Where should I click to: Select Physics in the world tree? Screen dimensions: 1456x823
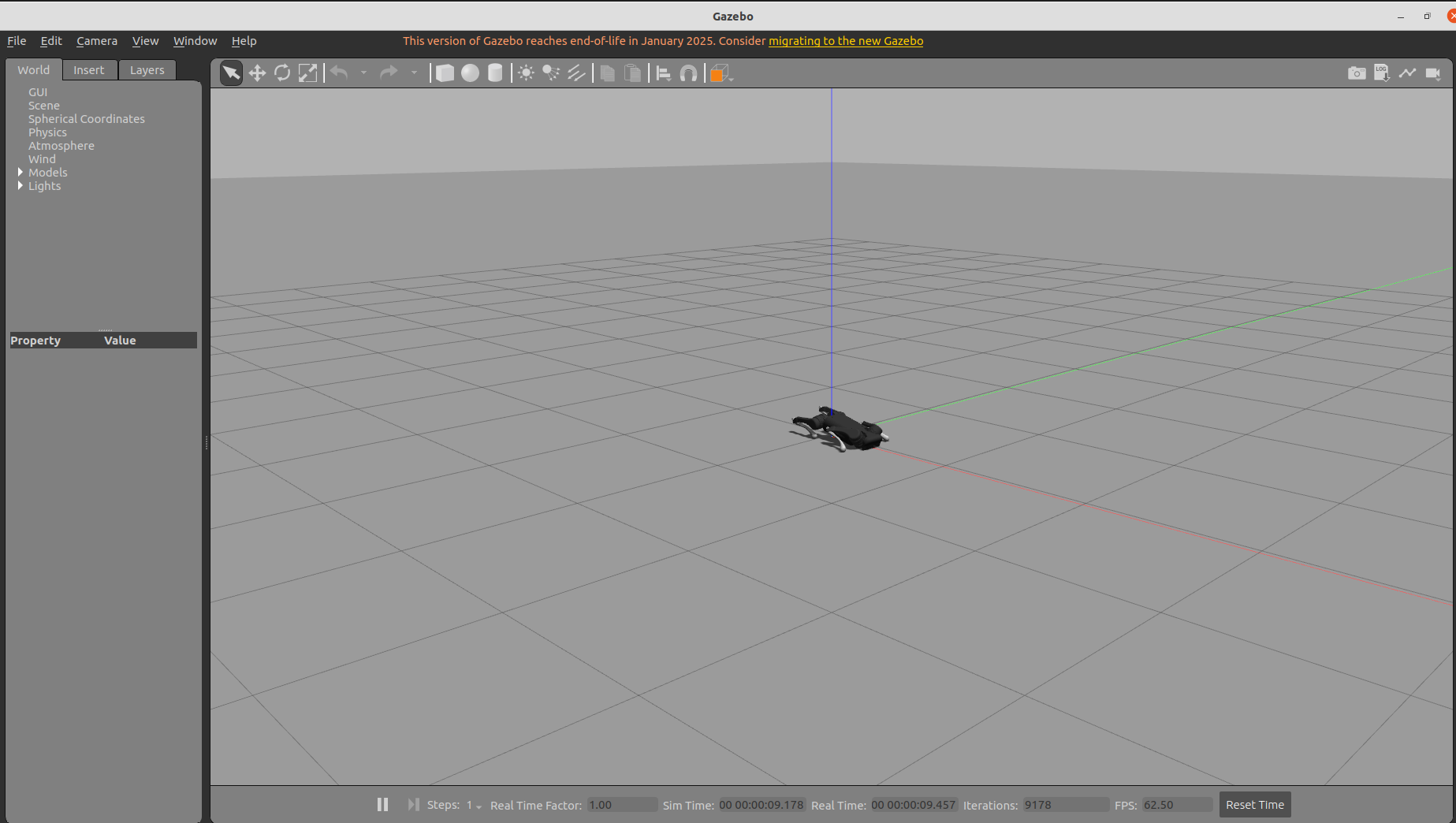tap(47, 132)
